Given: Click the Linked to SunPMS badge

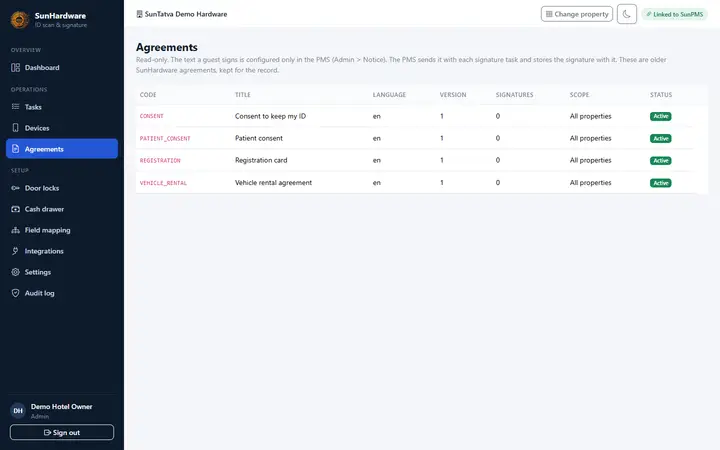Looking at the screenshot, I should (x=675, y=14).
